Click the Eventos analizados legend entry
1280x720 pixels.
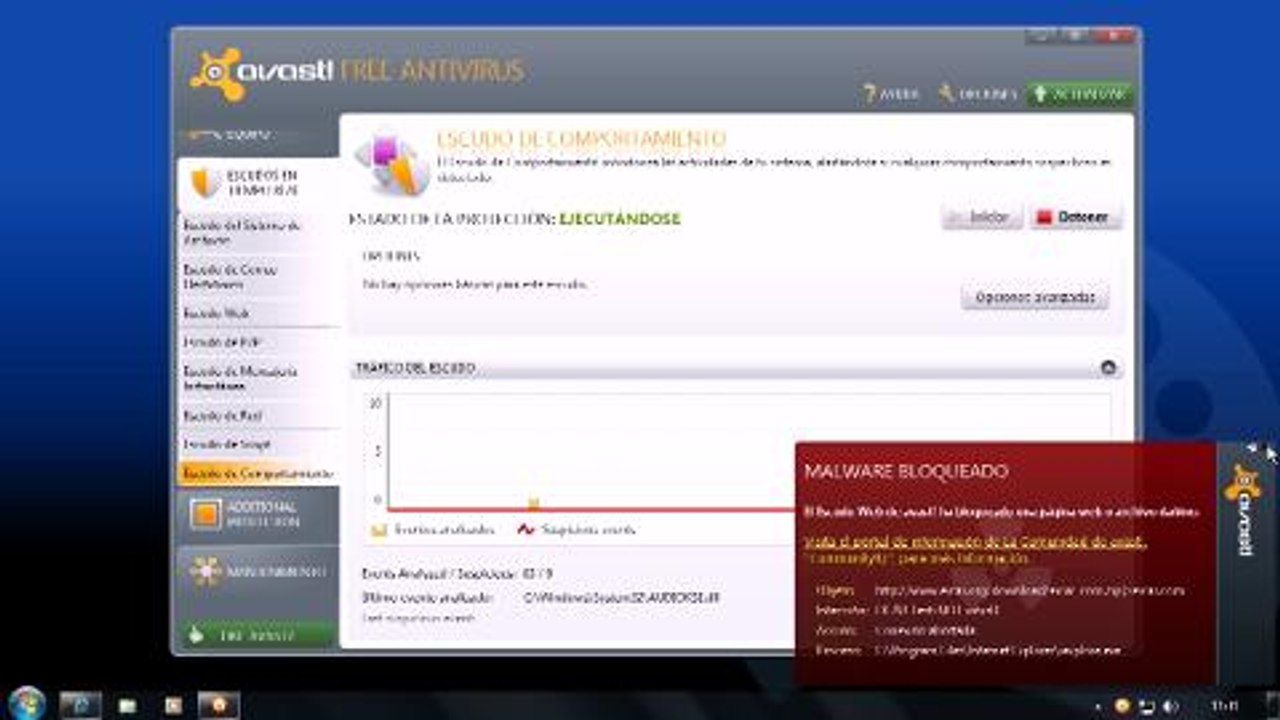click(x=432, y=530)
